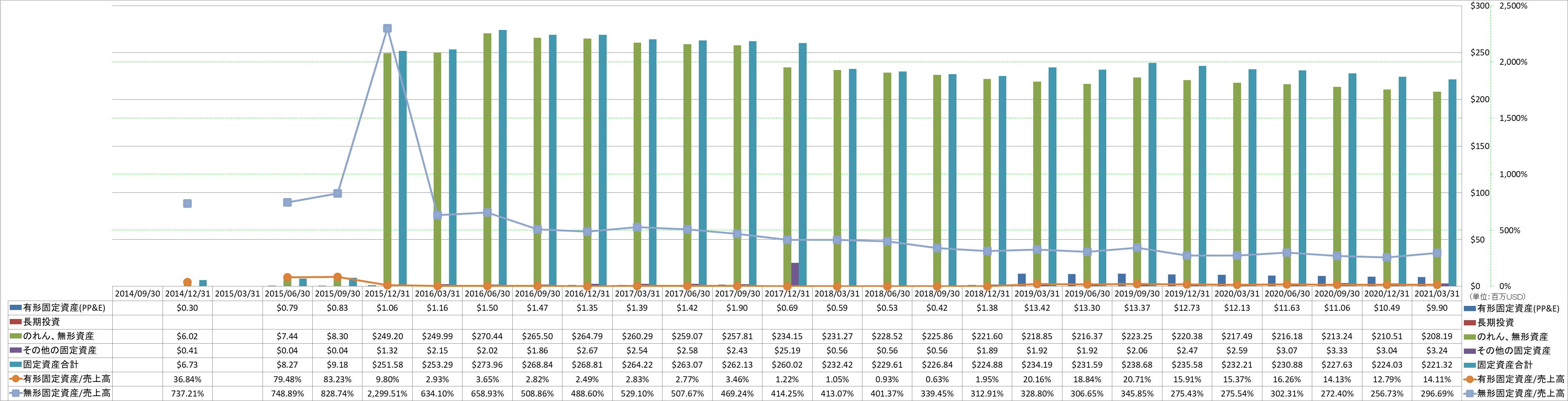Click the (単位:百万USD) unit note
The width and height of the screenshot is (1568, 401).
1497,296
